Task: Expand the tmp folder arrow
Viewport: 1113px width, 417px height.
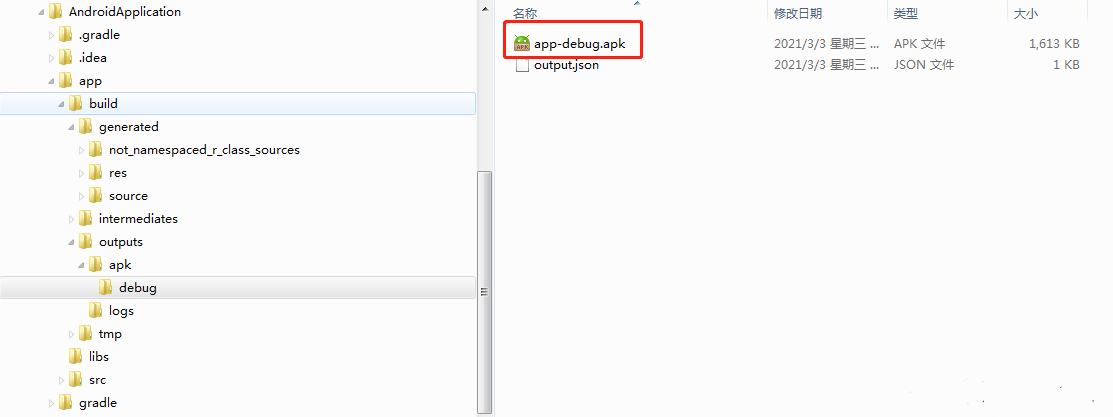Action: 72,334
